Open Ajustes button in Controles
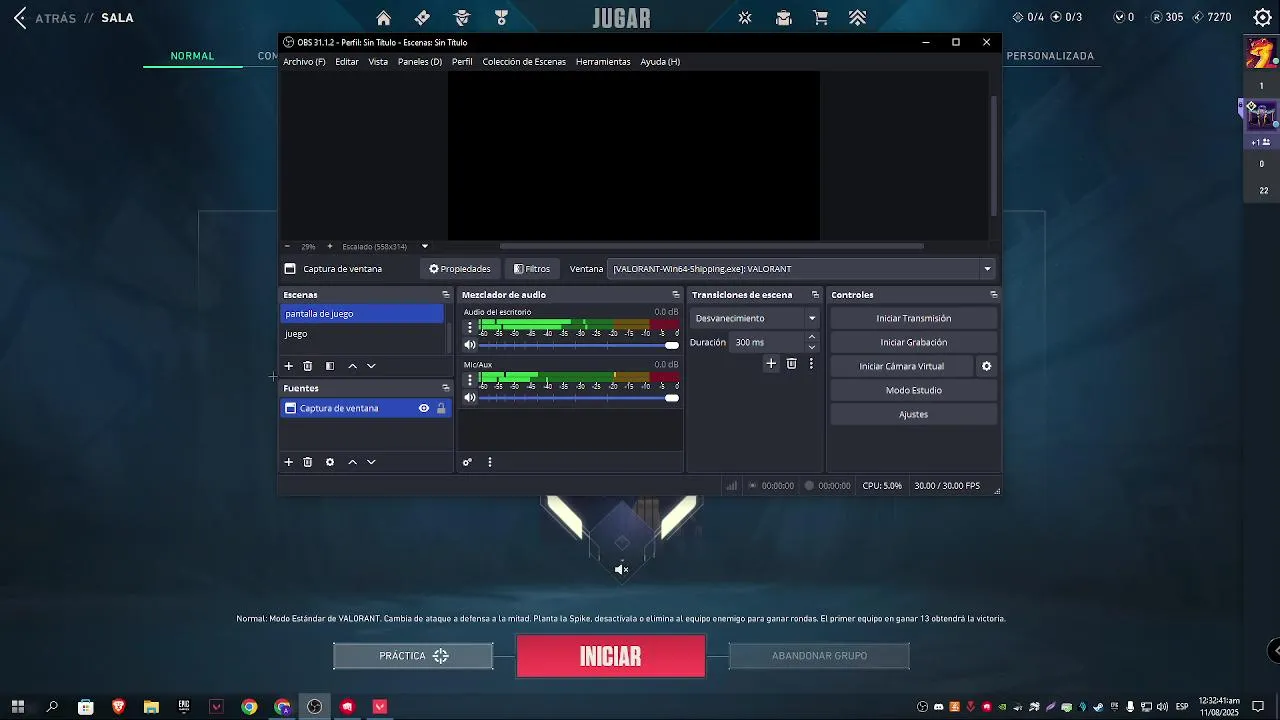The width and height of the screenshot is (1280, 720). [x=914, y=414]
